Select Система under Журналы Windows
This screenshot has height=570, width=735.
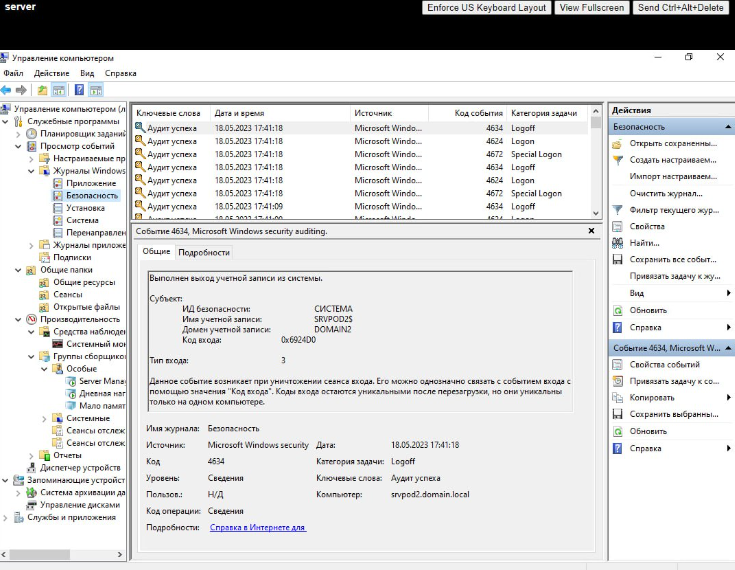point(82,220)
